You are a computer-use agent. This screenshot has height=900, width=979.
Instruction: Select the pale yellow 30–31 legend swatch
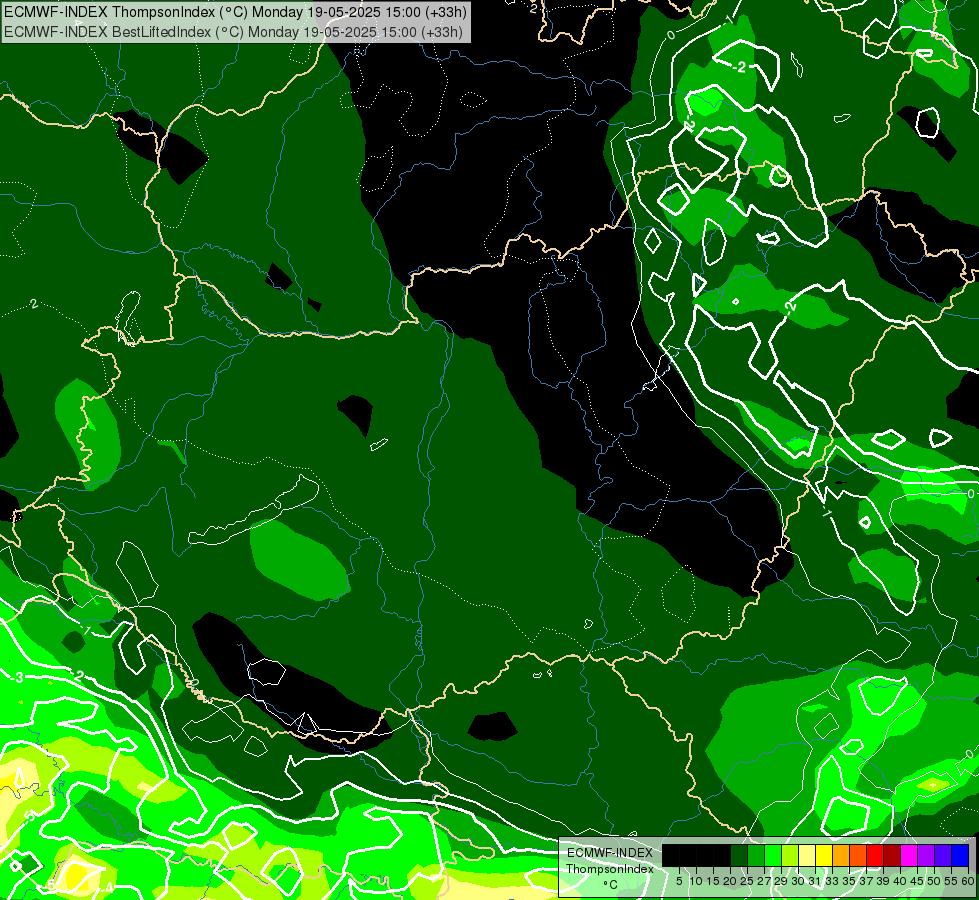coord(807,855)
